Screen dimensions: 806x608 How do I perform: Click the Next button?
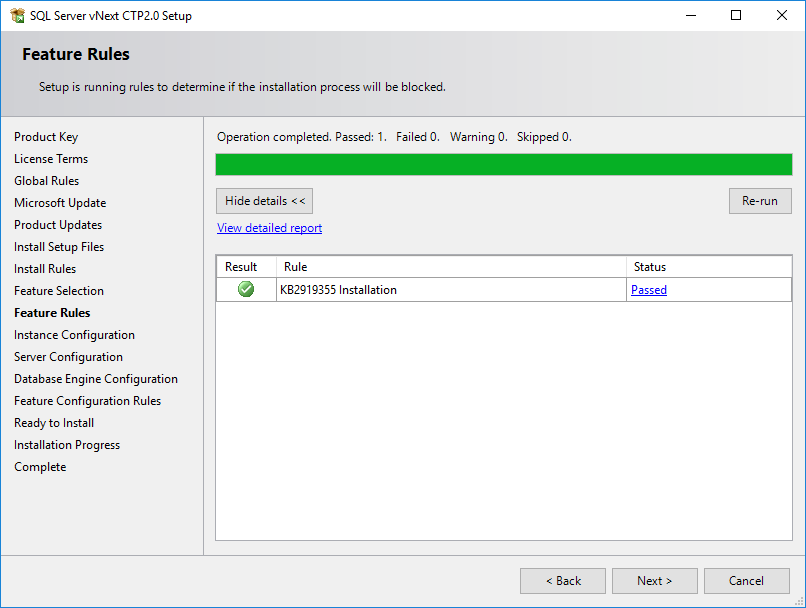pyautogui.click(x=654, y=581)
